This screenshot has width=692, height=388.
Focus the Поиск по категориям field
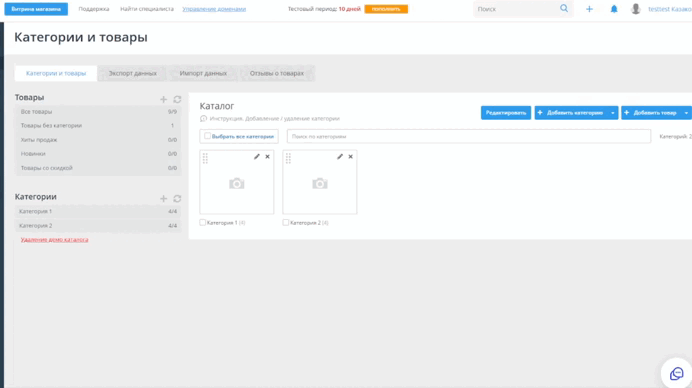point(469,136)
